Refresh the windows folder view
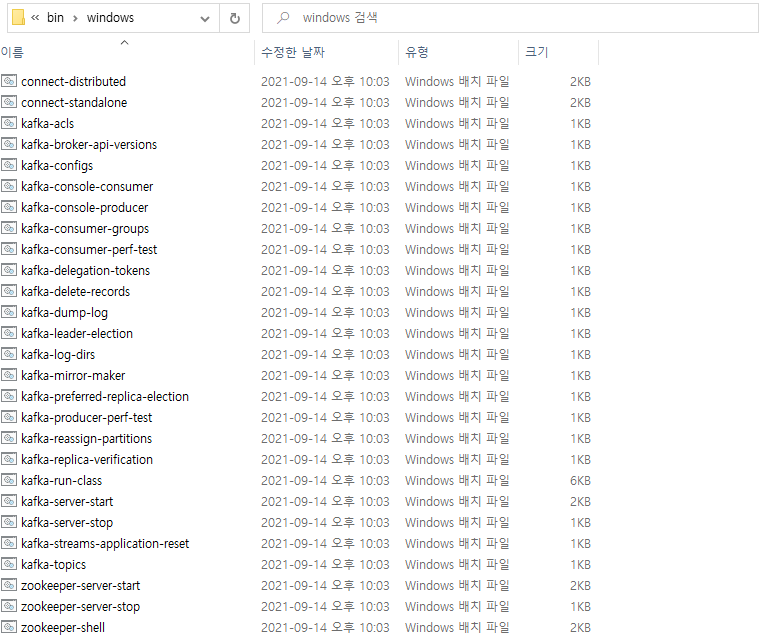Image resolution: width=762 pixels, height=638 pixels. [235, 18]
